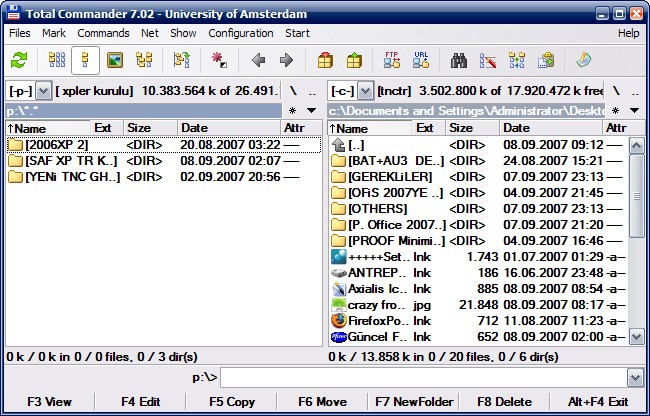
Task: Click right panel scrollbar up arrow
Action: [636, 145]
